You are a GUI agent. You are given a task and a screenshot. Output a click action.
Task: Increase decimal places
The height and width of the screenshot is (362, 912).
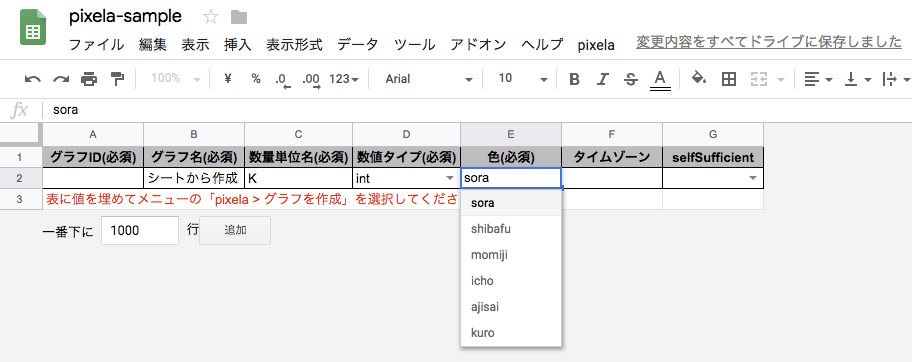click(312, 80)
